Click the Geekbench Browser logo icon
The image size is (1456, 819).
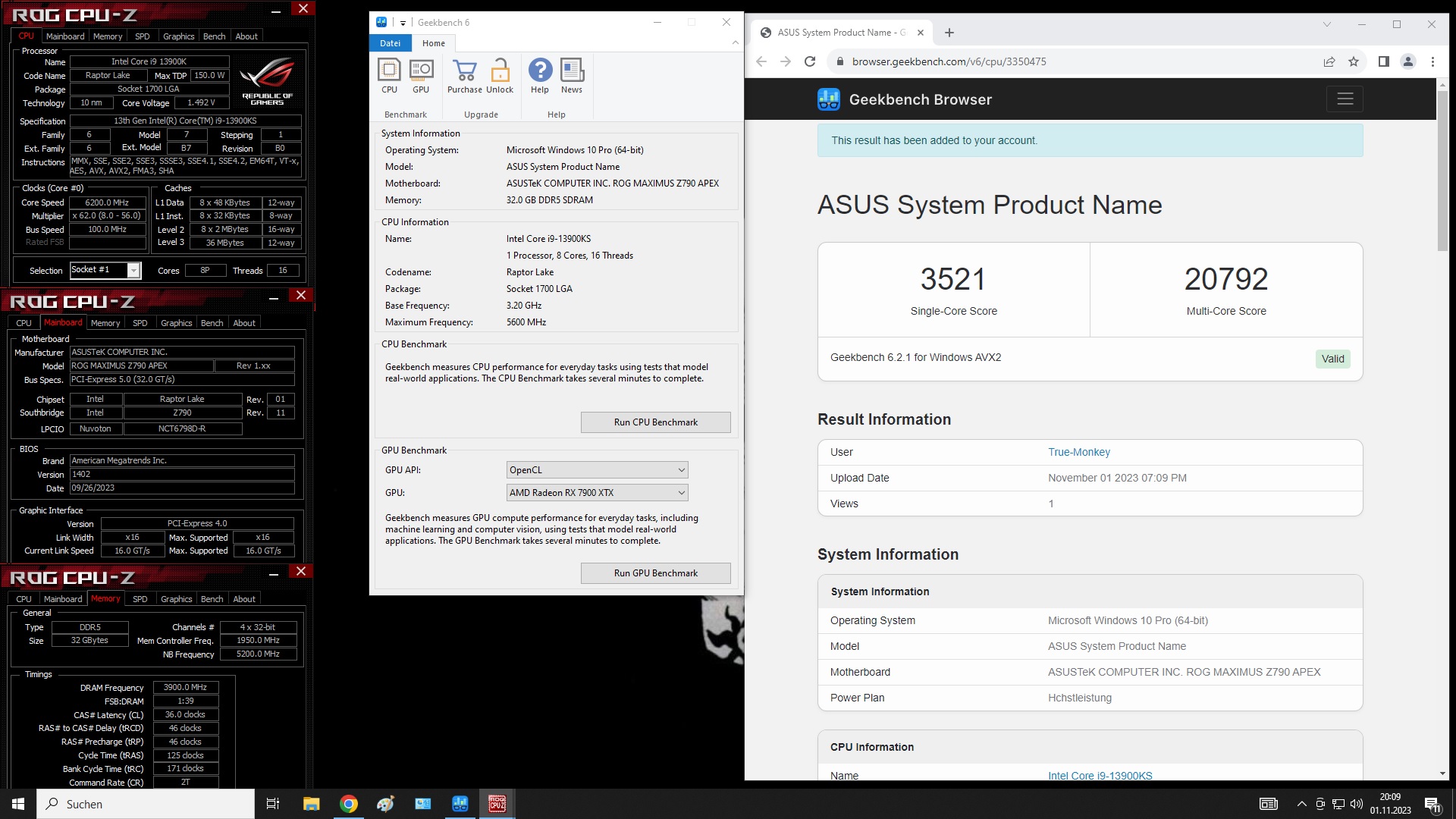(829, 99)
